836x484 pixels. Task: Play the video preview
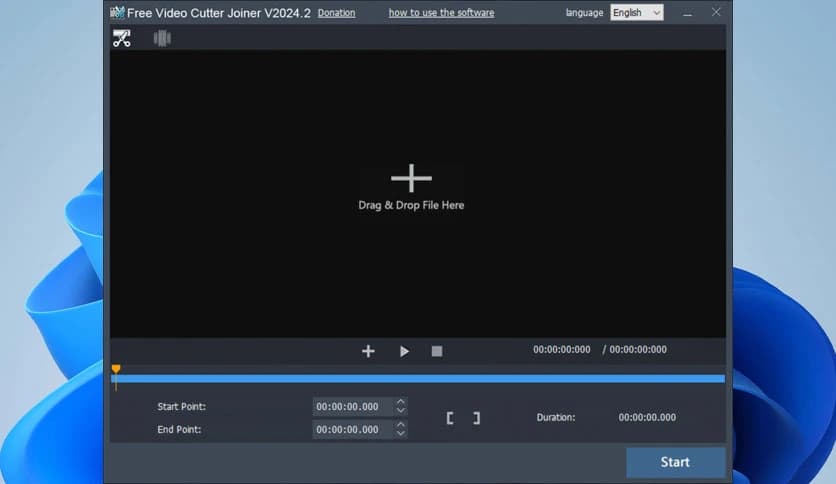(404, 351)
